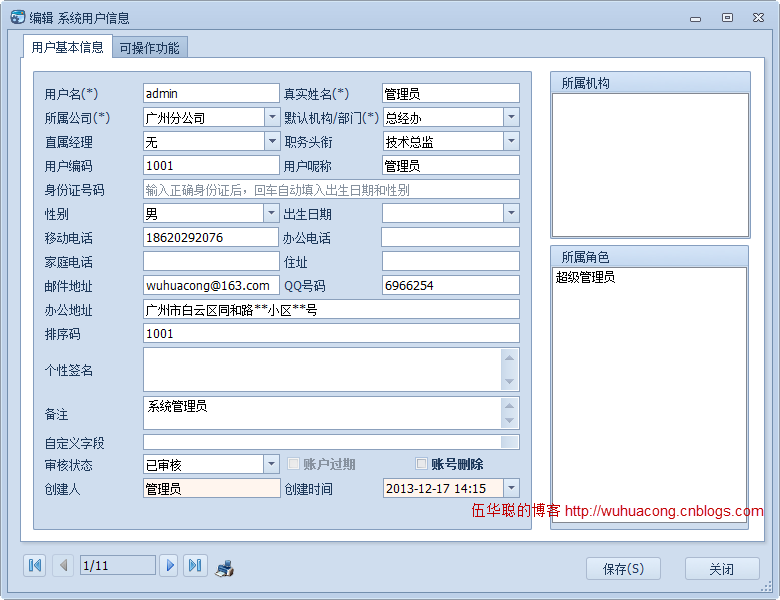The width and height of the screenshot is (780, 600).
Task: Click the print icon
Action: tap(225, 568)
